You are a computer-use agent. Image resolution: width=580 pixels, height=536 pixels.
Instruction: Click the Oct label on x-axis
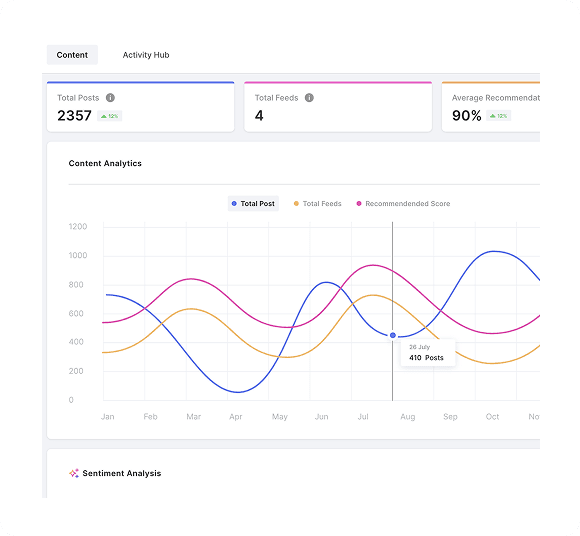492,417
